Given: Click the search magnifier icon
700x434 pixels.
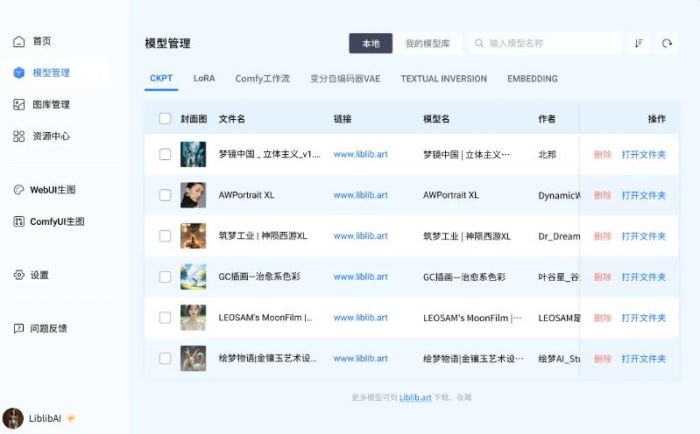Looking at the screenshot, I should click(x=479, y=43).
